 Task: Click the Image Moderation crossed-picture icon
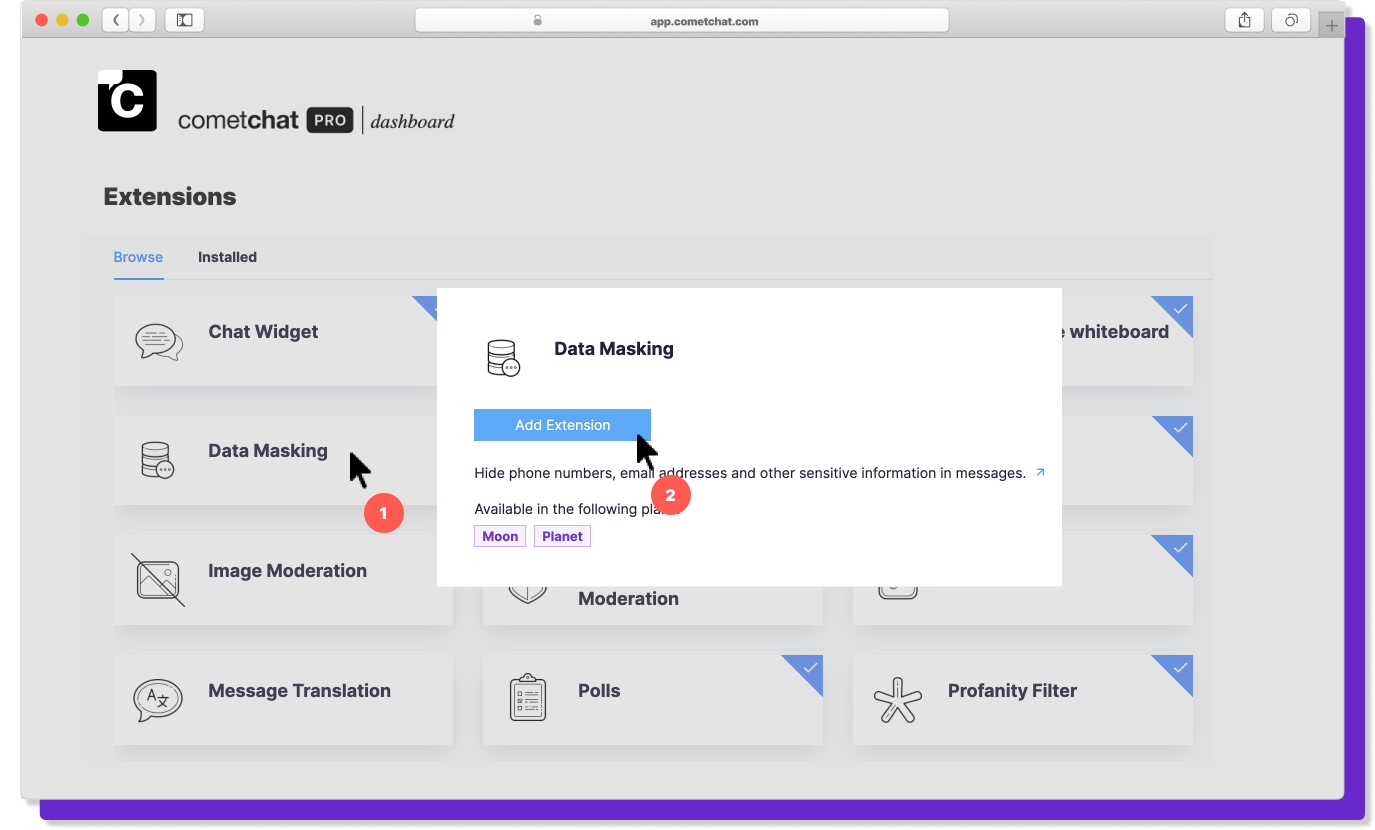pos(158,580)
